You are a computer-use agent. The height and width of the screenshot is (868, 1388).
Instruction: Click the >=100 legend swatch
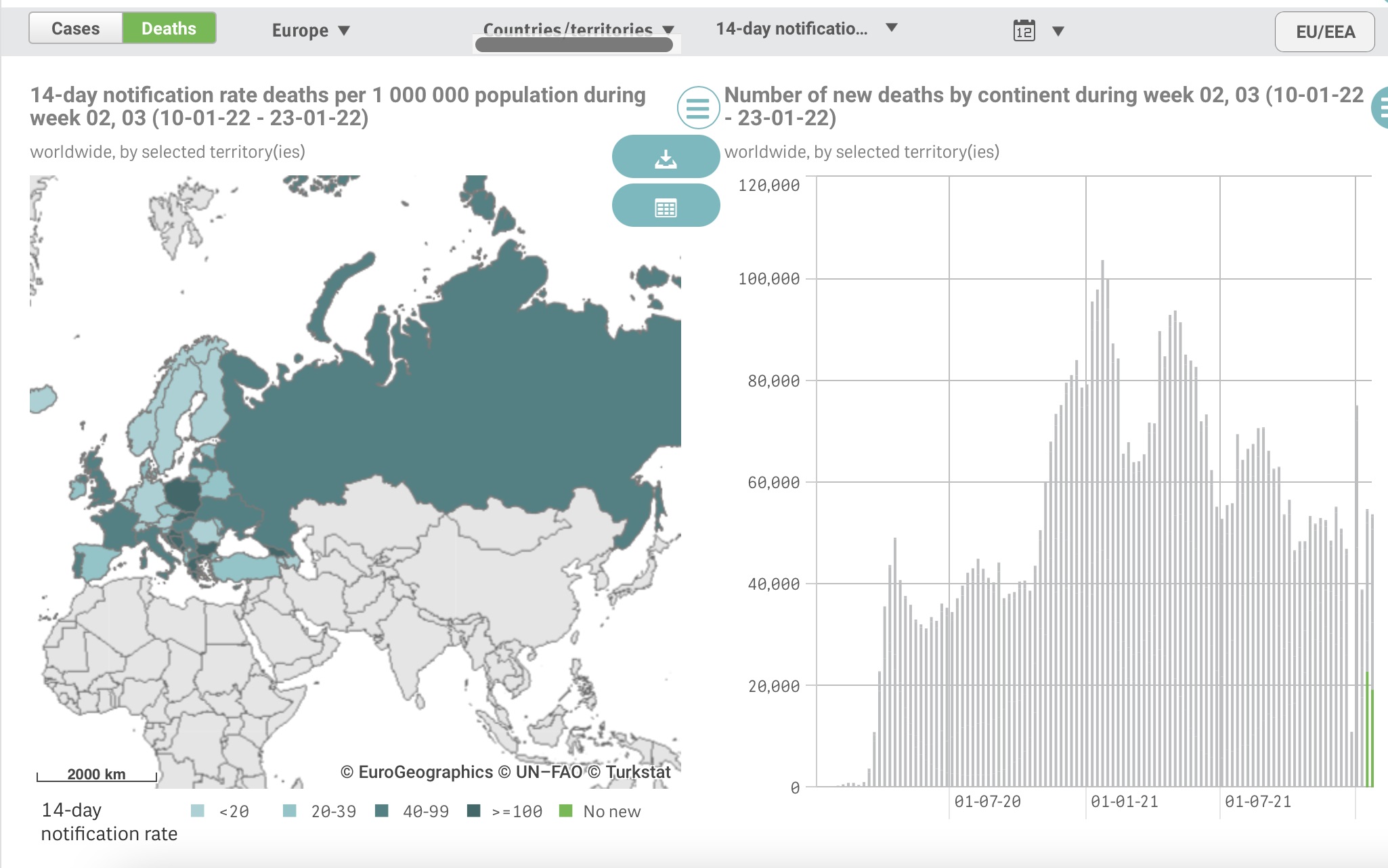pos(473,810)
